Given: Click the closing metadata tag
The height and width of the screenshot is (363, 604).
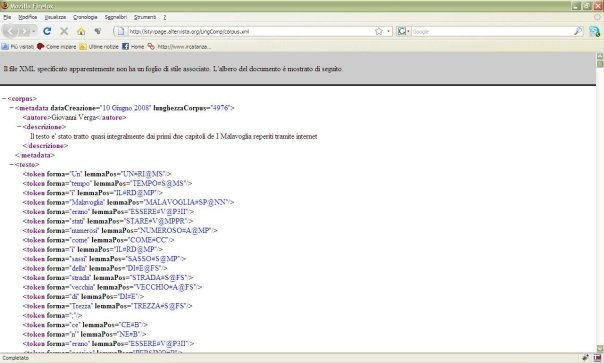Looking at the screenshot, I should coord(35,155).
